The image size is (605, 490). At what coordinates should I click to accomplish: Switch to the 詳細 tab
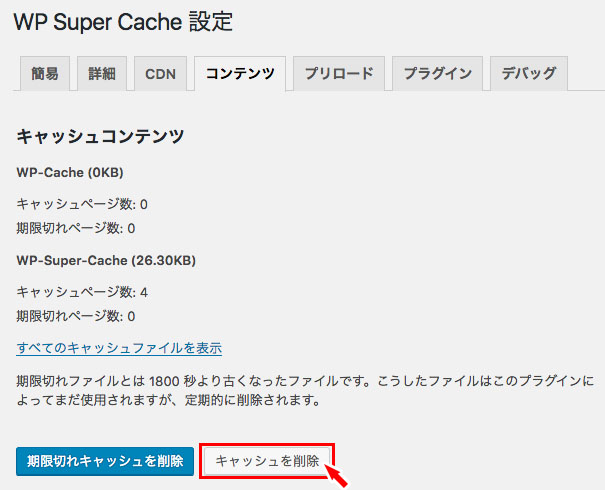tap(102, 74)
